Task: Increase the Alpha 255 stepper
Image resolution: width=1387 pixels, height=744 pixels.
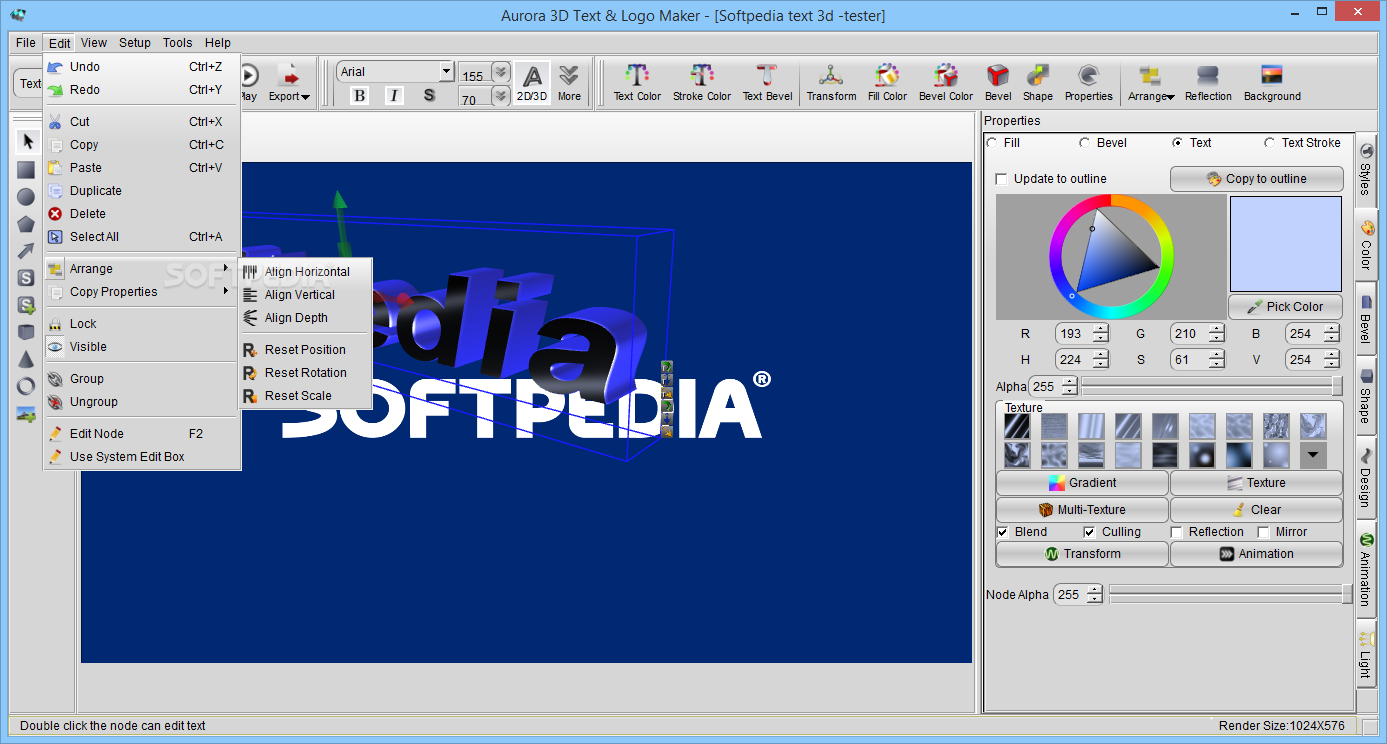Action: point(1070,381)
